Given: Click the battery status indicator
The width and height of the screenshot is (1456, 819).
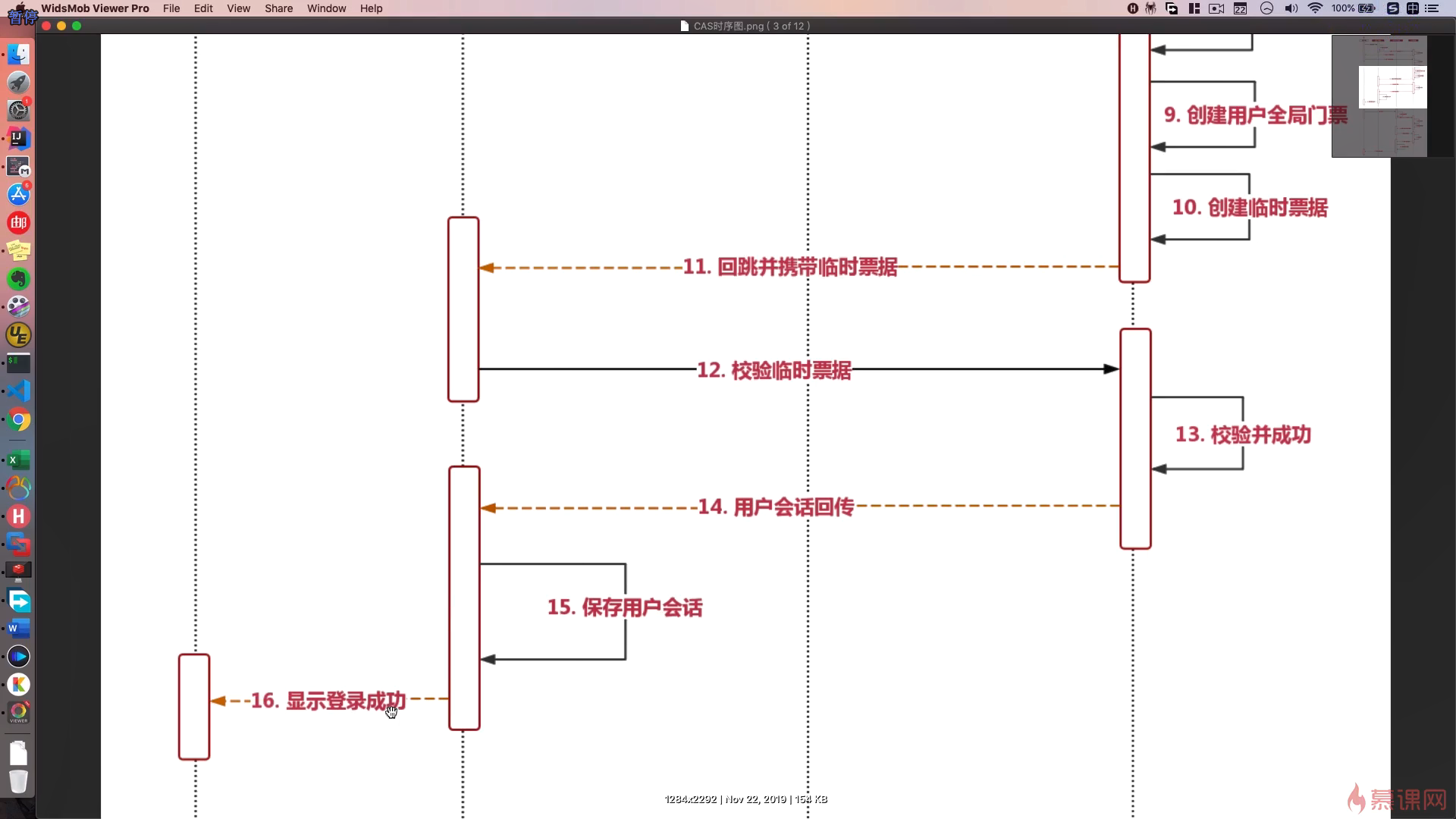Looking at the screenshot, I should coord(1354,8).
